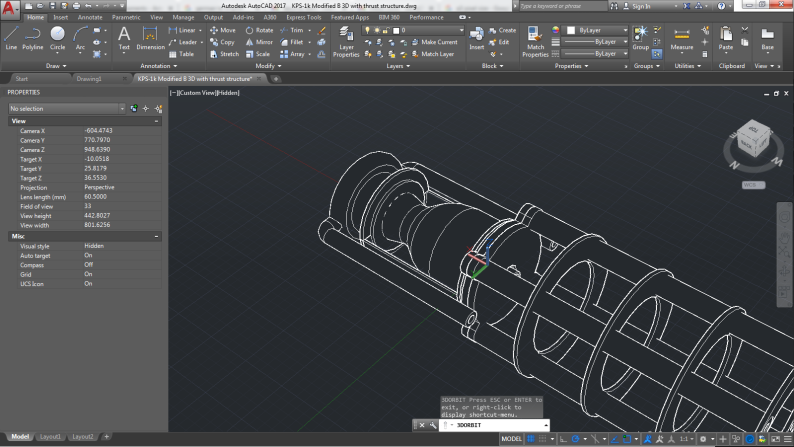The height and width of the screenshot is (447, 794).
Task: Toggle snap mode in status bar
Action: (543, 439)
